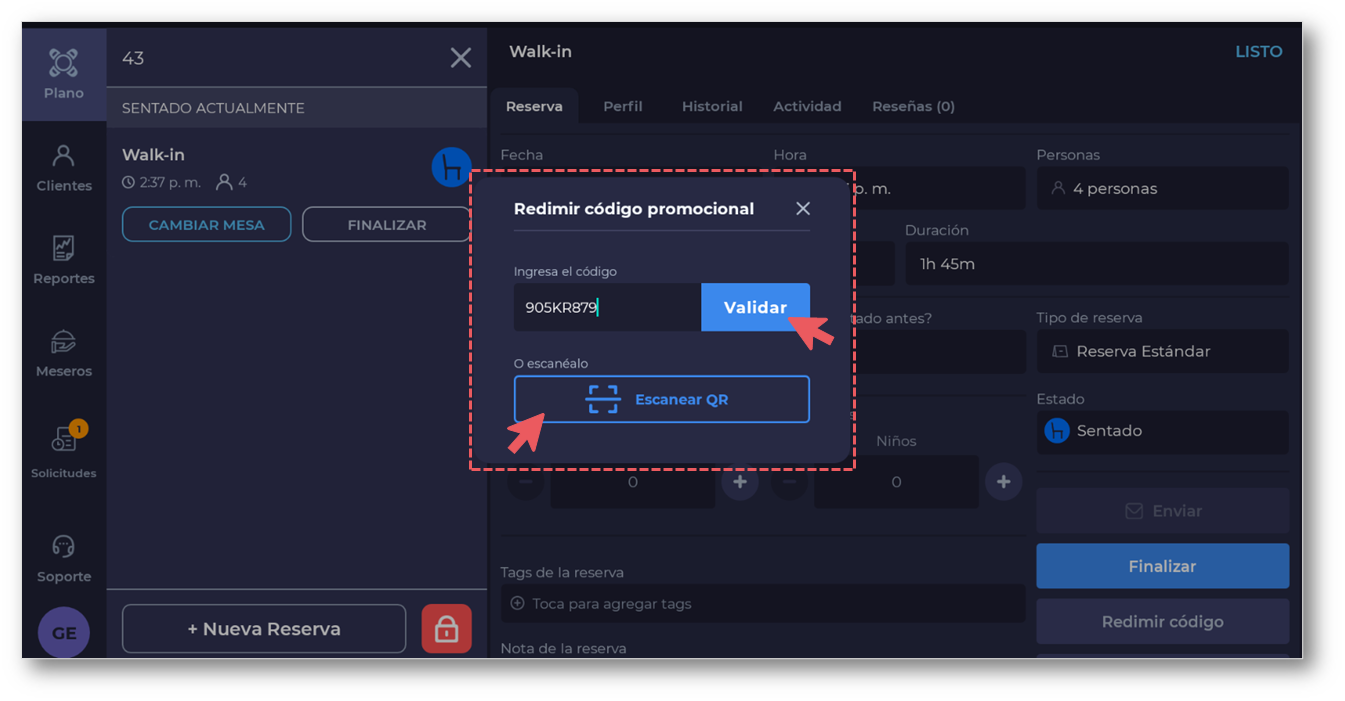Open the Personas 4 personas dropdown
Viewport: 1345px width, 701px height.
pos(1162,188)
